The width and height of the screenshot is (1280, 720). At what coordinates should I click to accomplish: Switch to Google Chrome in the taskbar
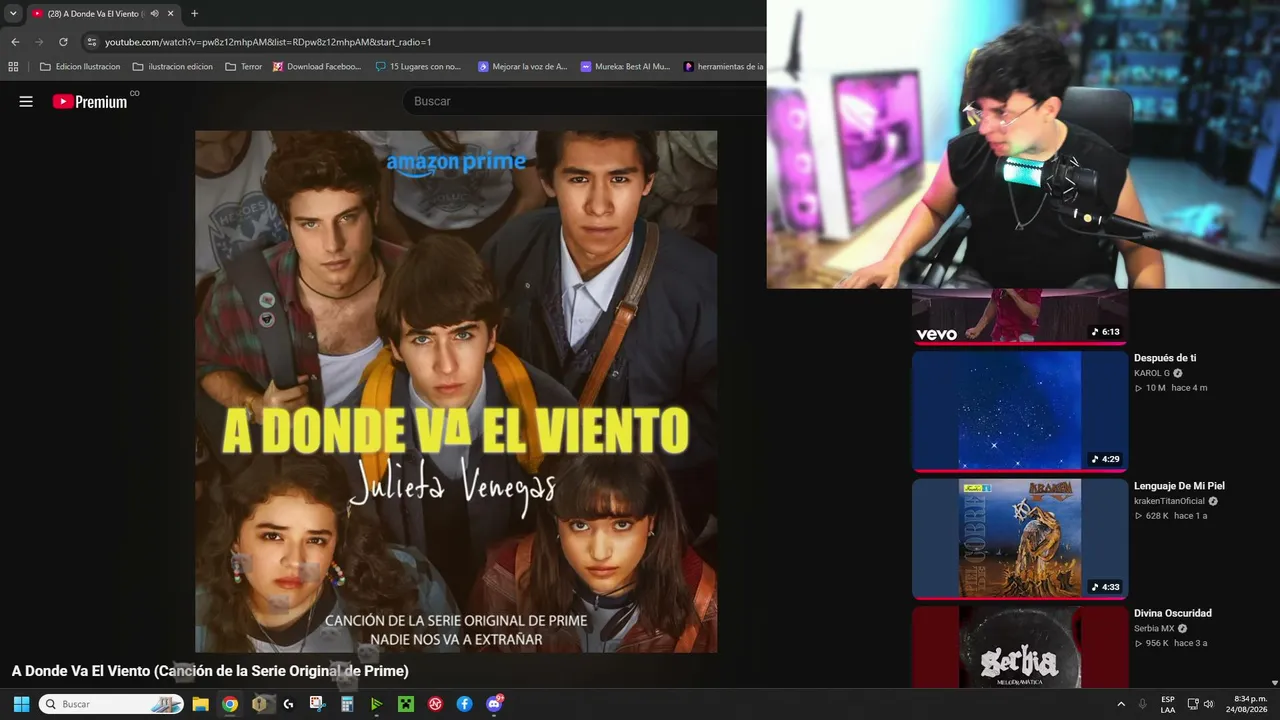(x=230, y=704)
